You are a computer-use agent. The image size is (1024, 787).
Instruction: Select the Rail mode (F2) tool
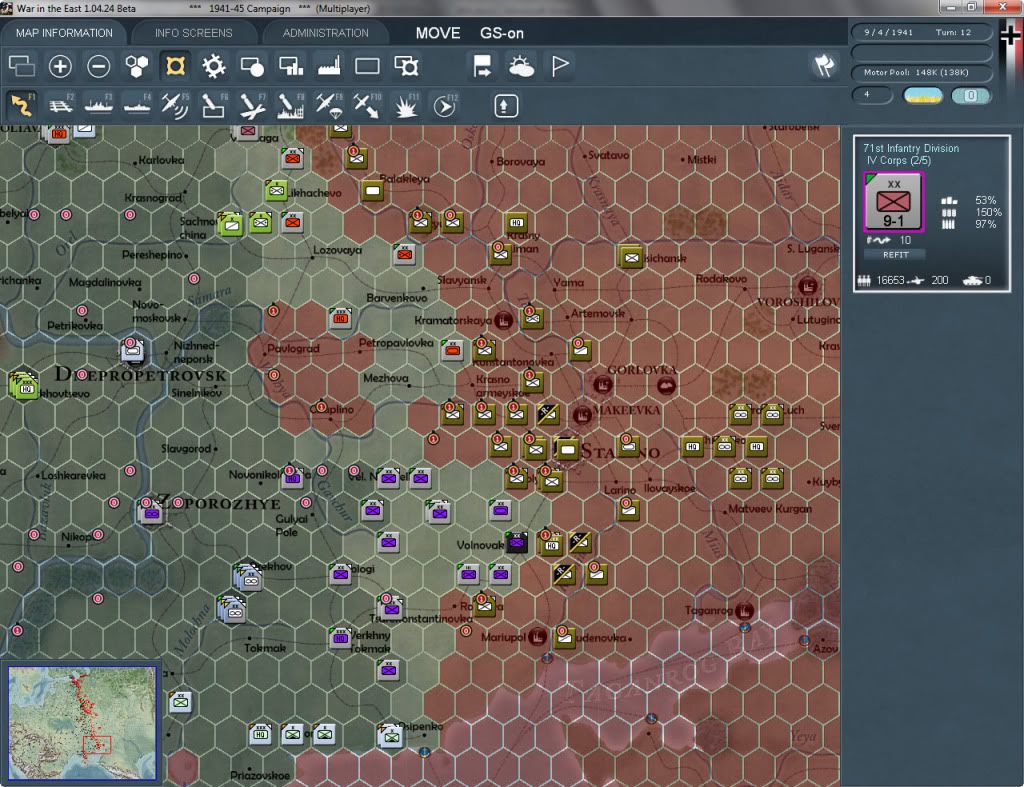[x=61, y=105]
